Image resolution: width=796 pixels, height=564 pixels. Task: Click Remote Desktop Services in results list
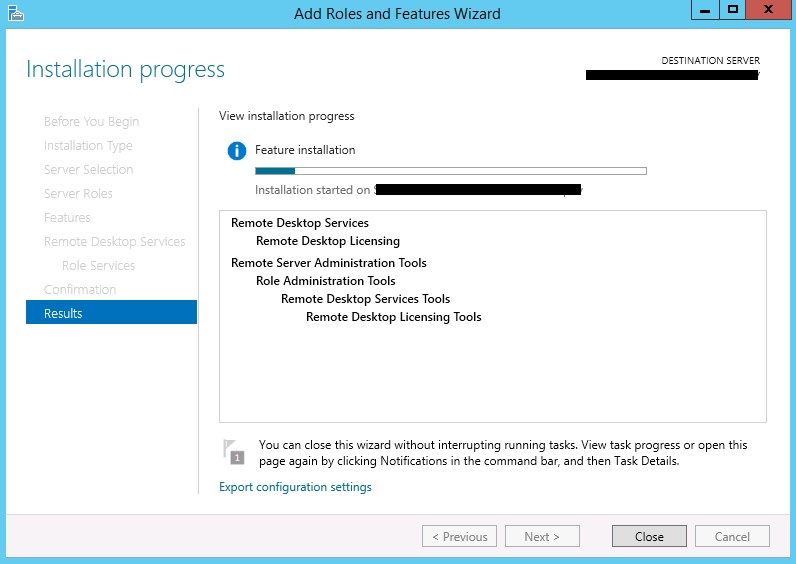[x=300, y=223]
